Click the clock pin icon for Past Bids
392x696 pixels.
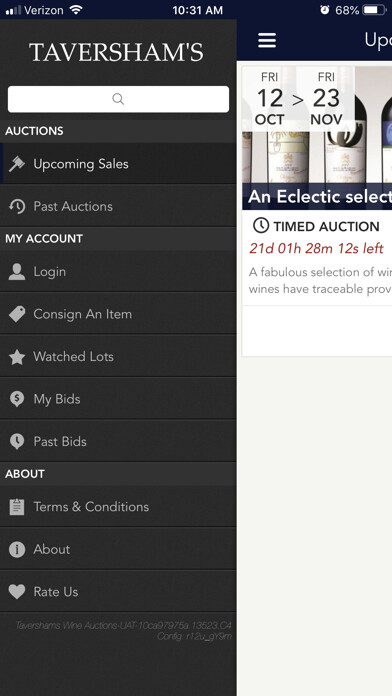pyautogui.click(x=17, y=442)
